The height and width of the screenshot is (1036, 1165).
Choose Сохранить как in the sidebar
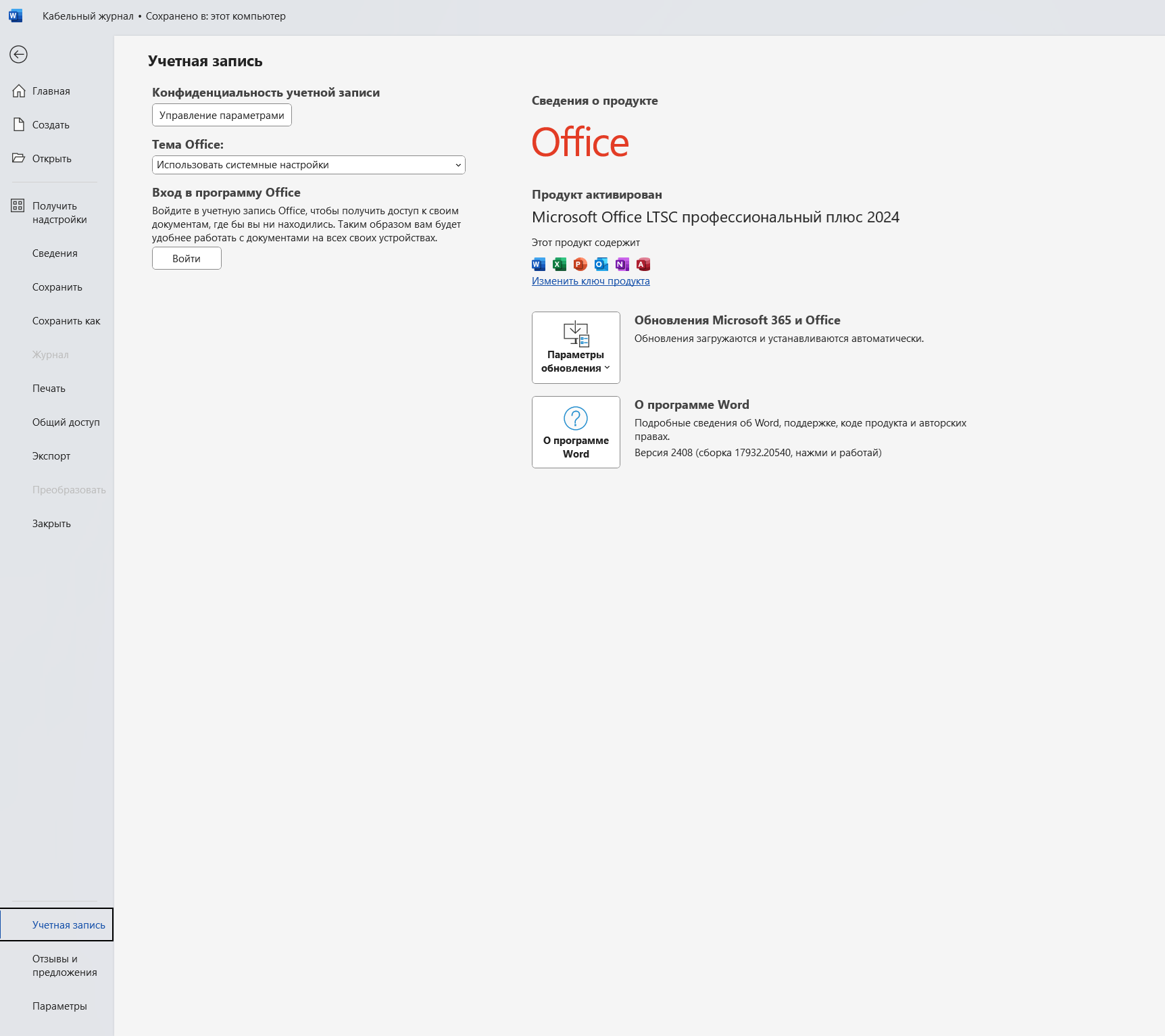(x=57, y=320)
